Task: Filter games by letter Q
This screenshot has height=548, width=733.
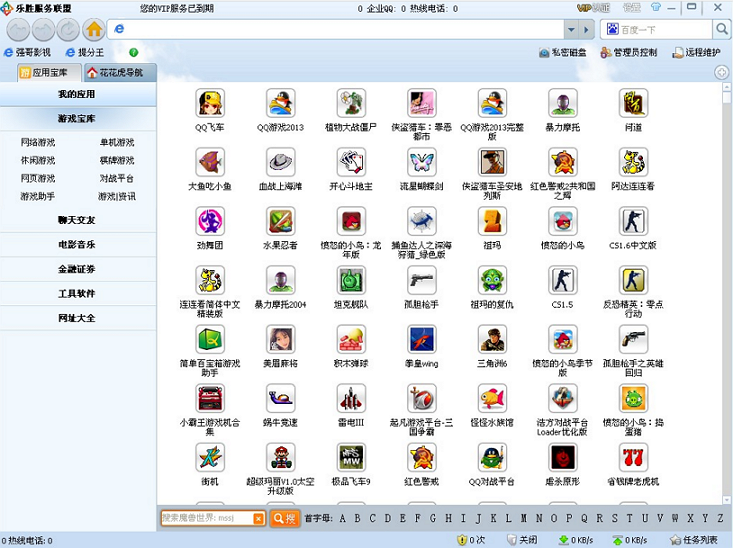Action: point(584,518)
